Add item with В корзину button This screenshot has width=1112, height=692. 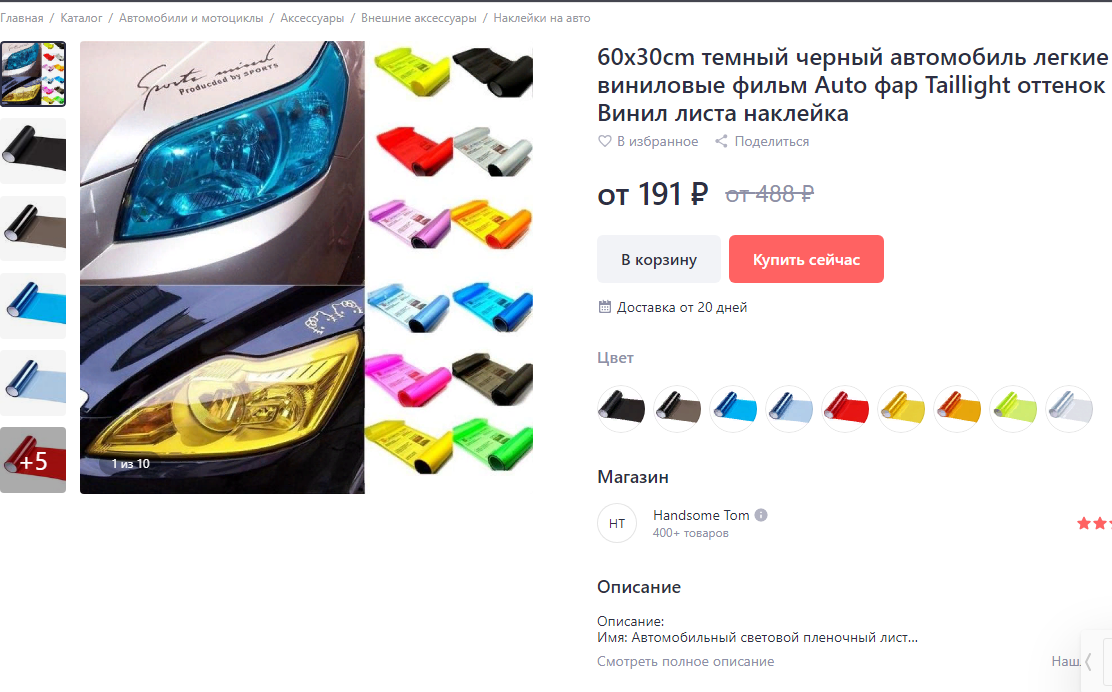(x=659, y=260)
